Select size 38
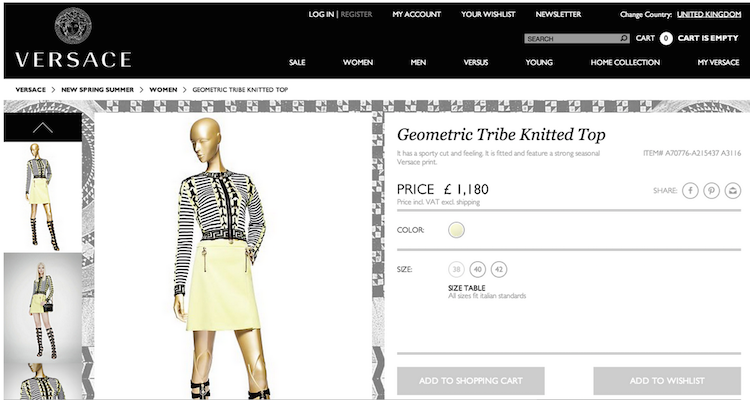This screenshot has height=400, width=750. pos(456,269)
